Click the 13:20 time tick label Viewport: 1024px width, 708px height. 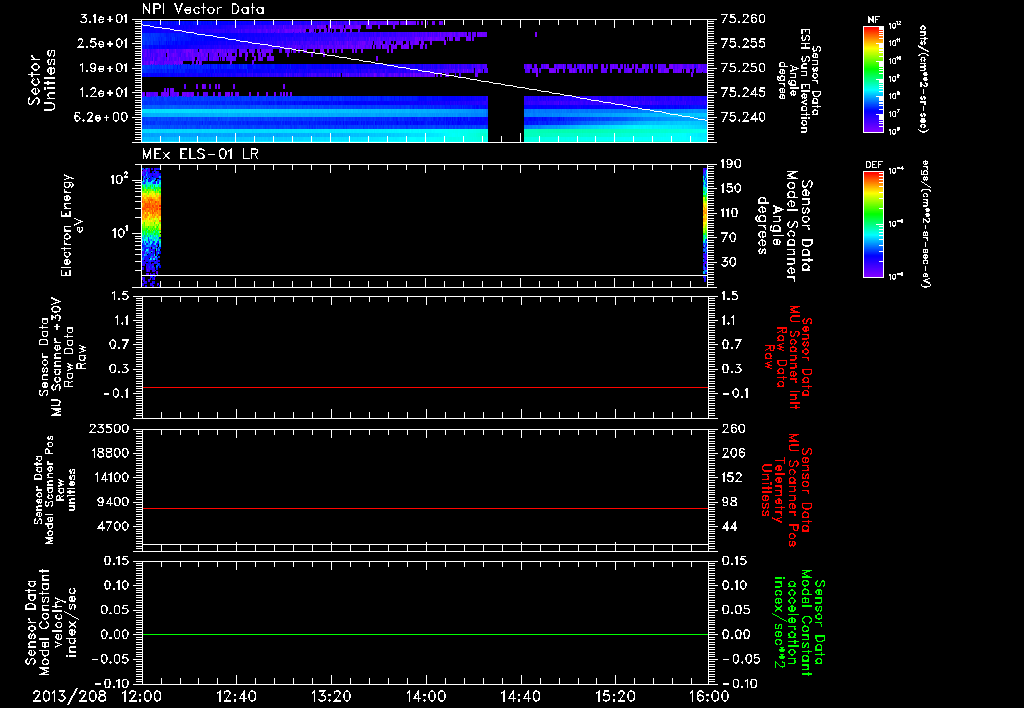[331, 696]
